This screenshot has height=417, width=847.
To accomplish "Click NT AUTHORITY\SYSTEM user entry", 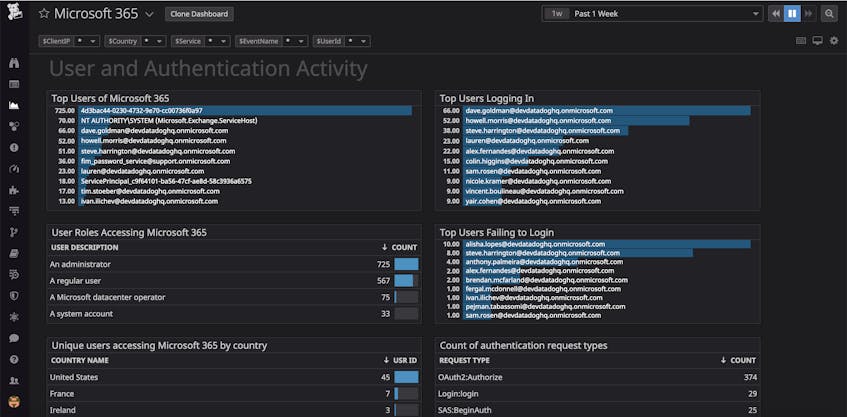I will click(169, 120).
